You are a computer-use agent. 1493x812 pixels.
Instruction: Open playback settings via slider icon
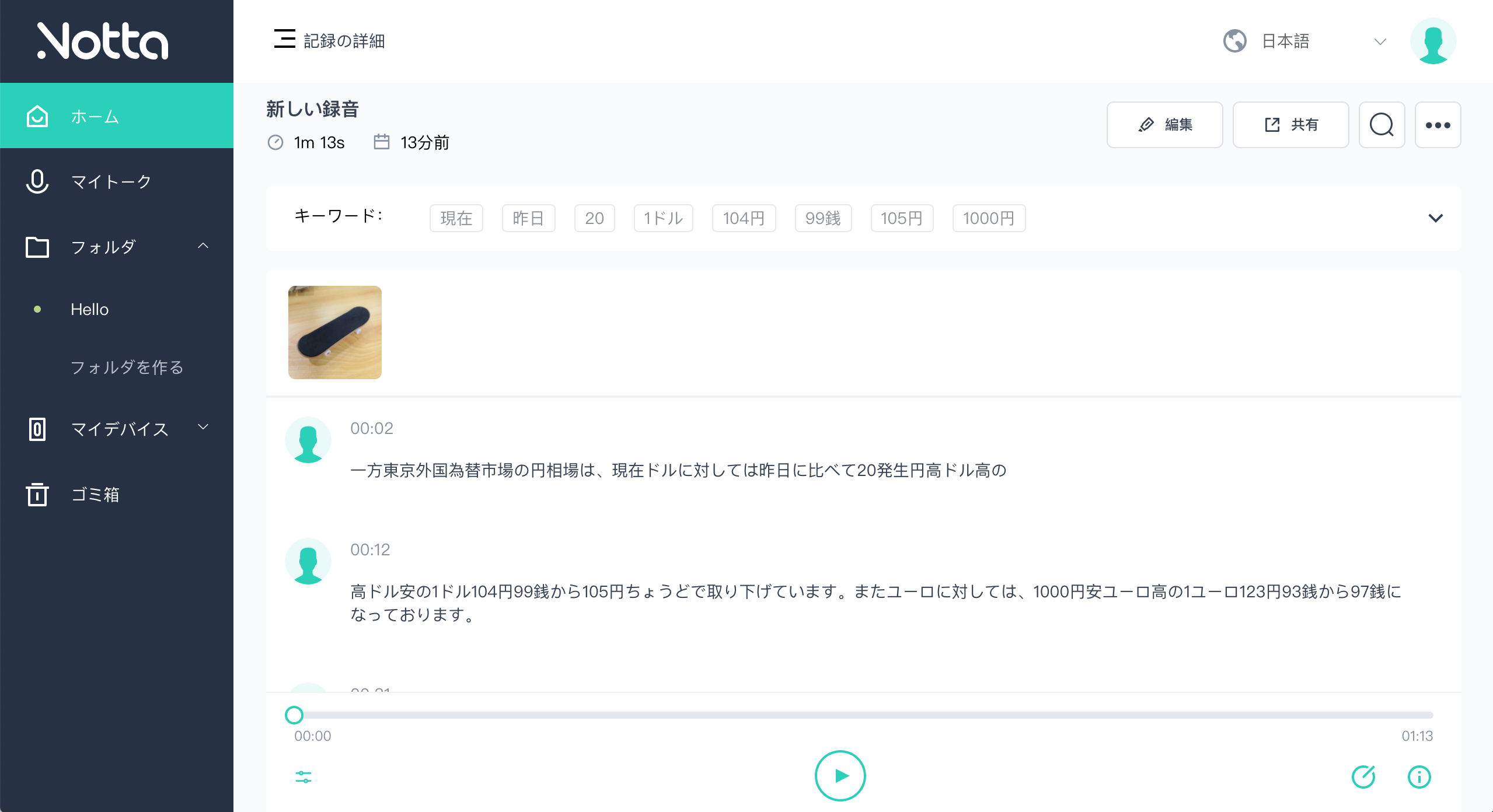304,776
